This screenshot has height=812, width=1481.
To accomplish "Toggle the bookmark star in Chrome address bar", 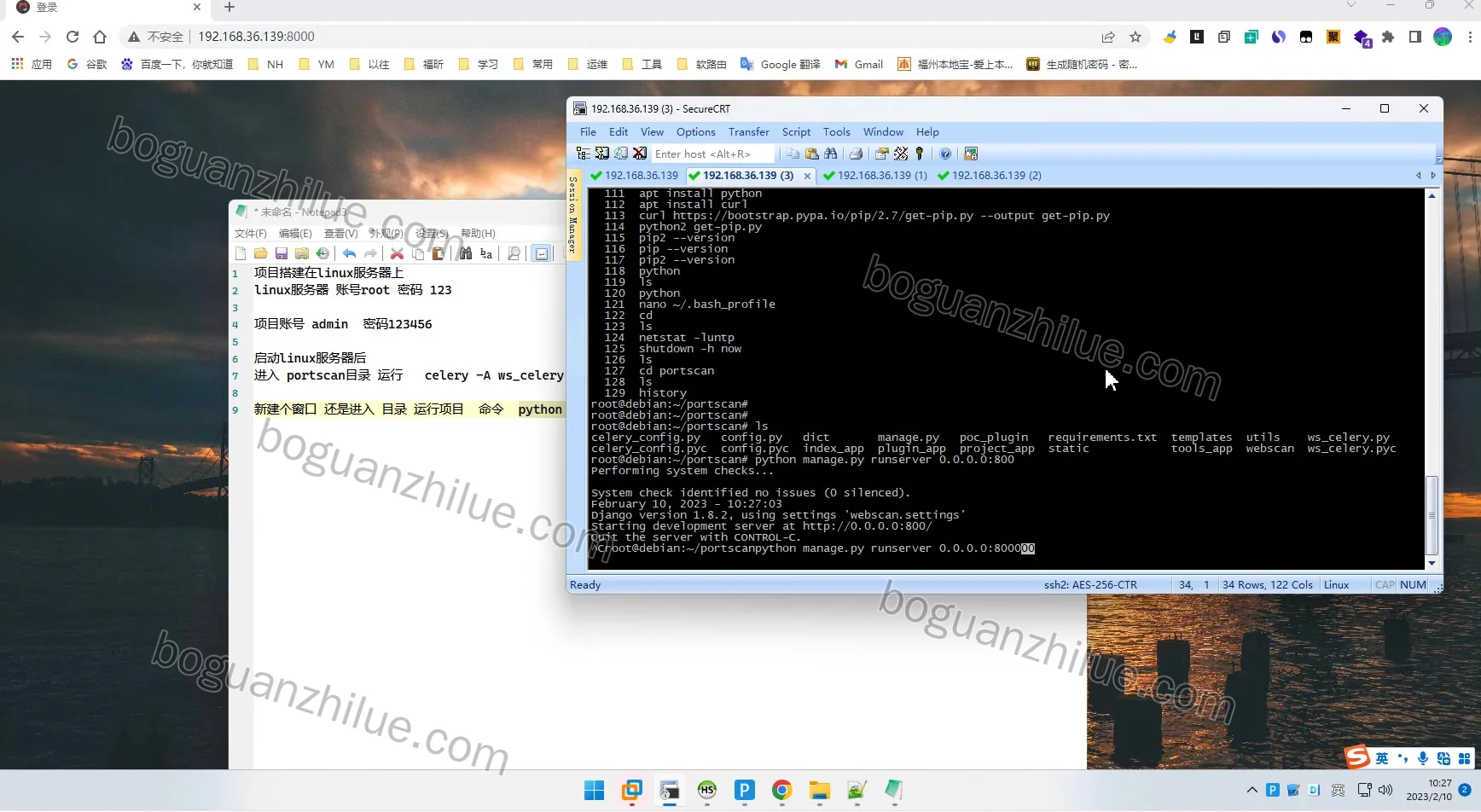I will [1135, 37].
